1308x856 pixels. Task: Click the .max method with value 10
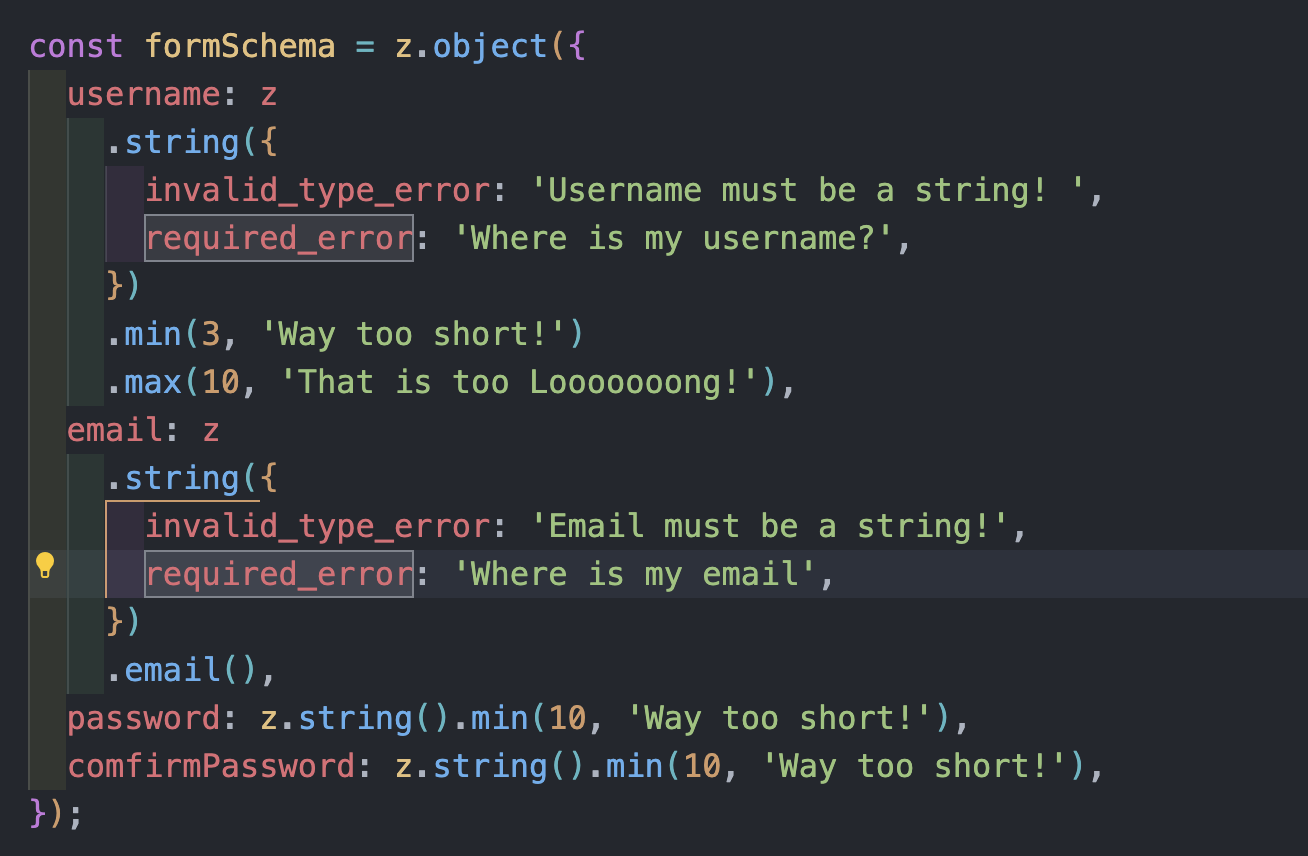click(x=154, y=383)
